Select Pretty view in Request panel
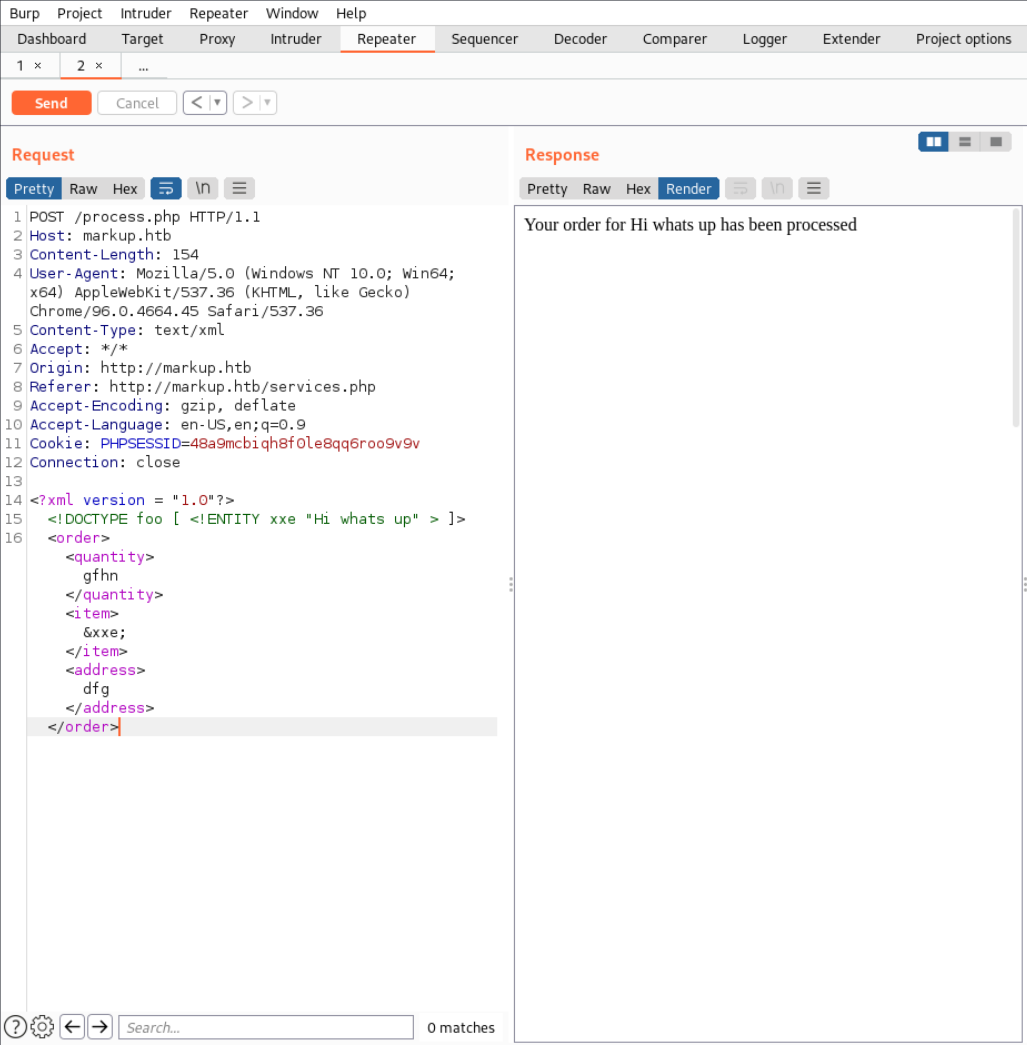 coord(34,189)
